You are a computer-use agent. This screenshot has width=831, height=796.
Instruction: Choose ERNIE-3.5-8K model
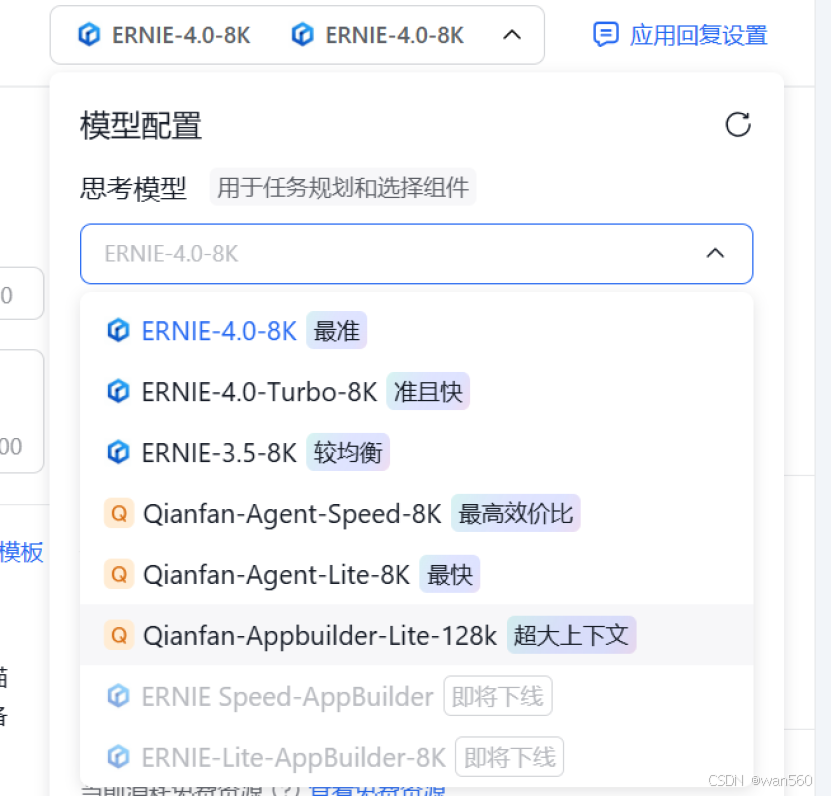pyautogui.click(x=417, y=453)
